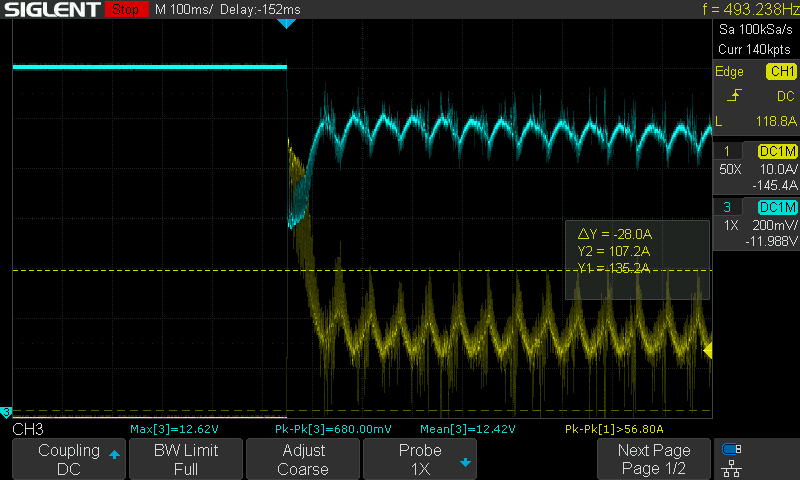Viewport: 800px width, 480px height.
Task: Click the CH3 menu title label
Action: click(x=28, y=429)
